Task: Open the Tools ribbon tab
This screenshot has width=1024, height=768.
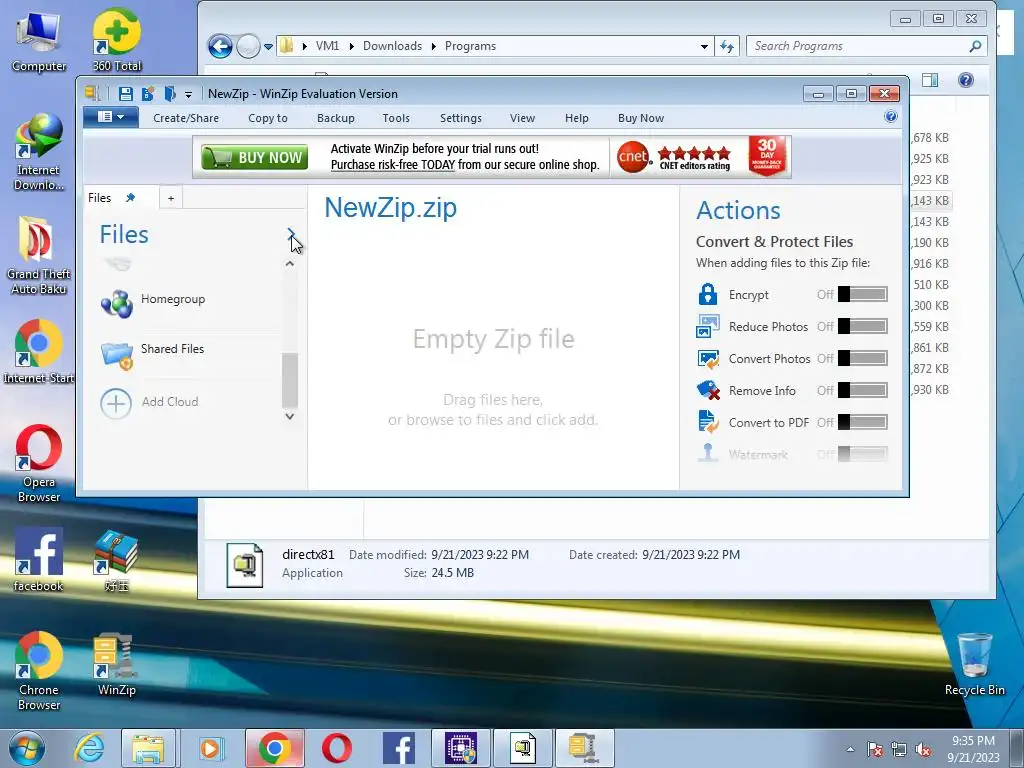Action: click(x=396, y=118)
